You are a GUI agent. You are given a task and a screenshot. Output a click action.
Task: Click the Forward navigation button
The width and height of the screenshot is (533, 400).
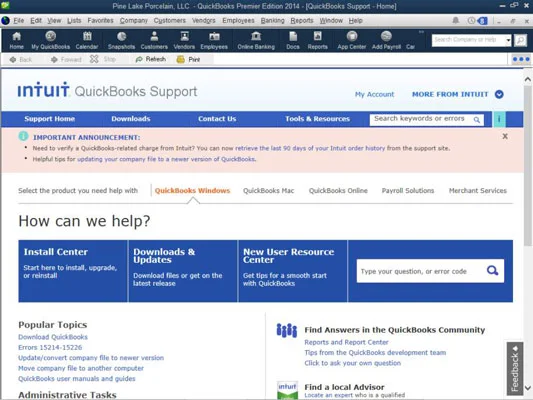(66, 59)
